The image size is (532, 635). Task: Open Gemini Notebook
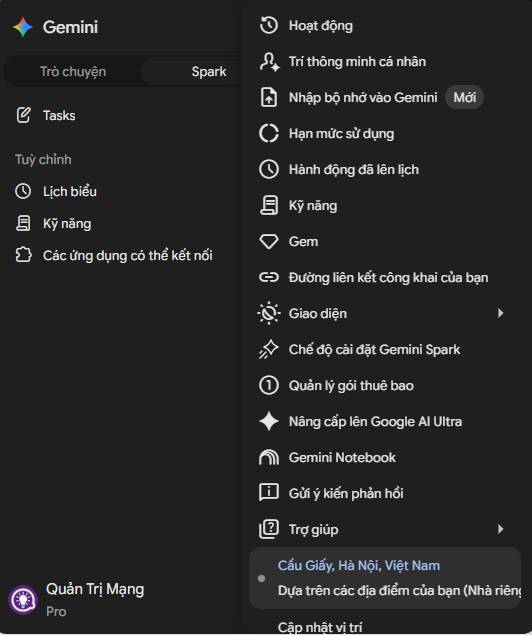342,458
